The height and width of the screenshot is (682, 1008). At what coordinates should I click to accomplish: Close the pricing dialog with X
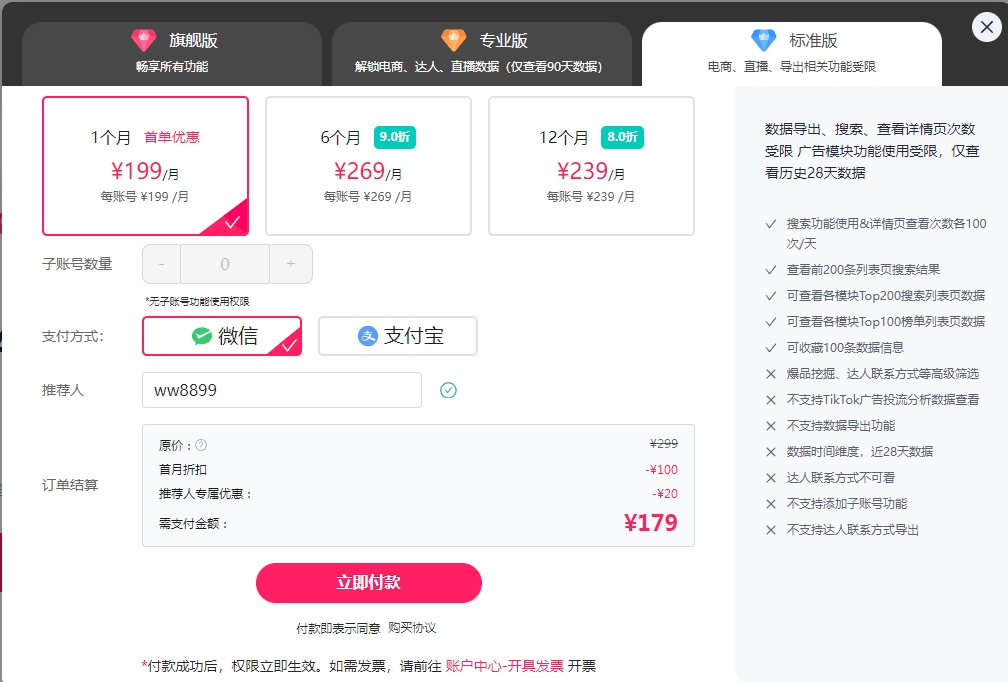(x=986, y=28)
